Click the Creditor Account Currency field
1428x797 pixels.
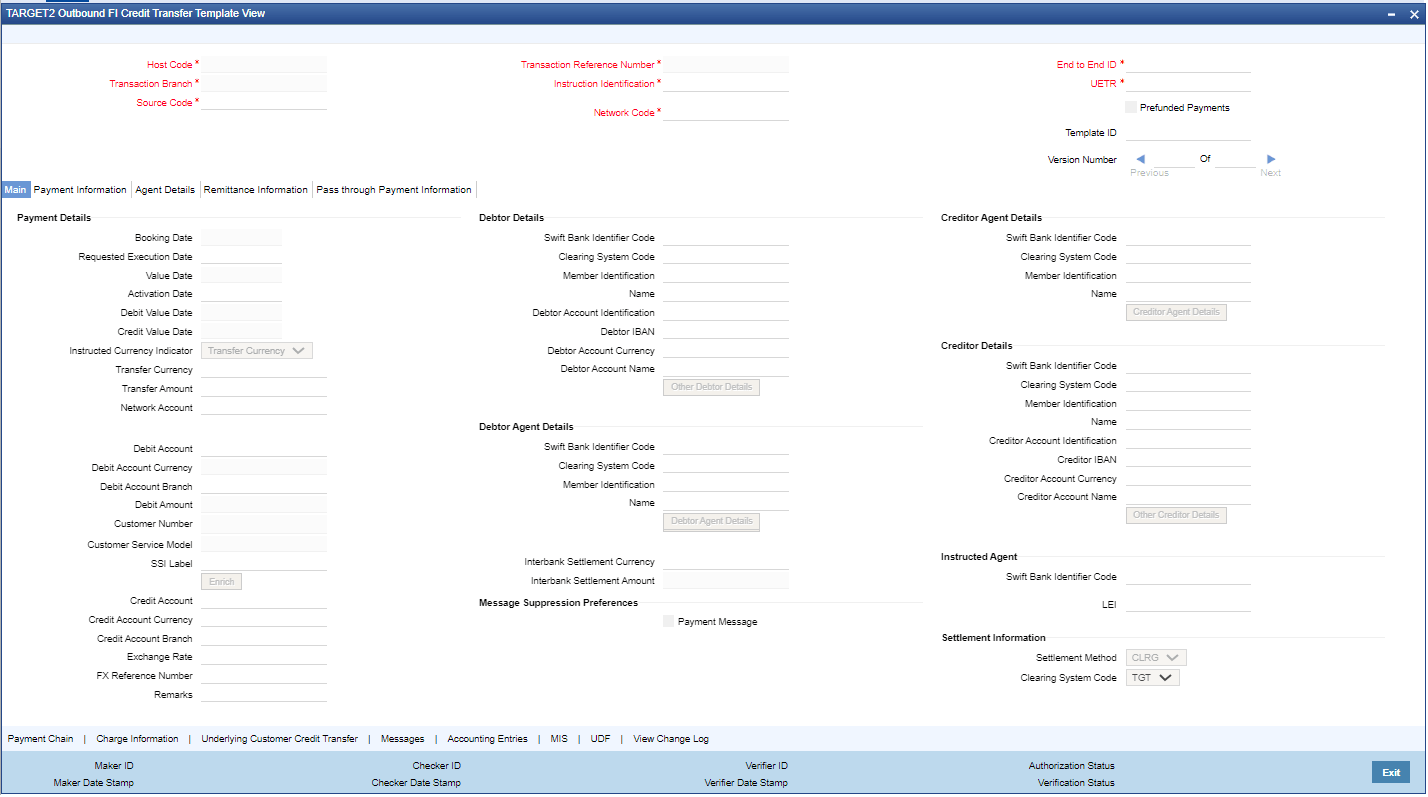[1188, 478]
